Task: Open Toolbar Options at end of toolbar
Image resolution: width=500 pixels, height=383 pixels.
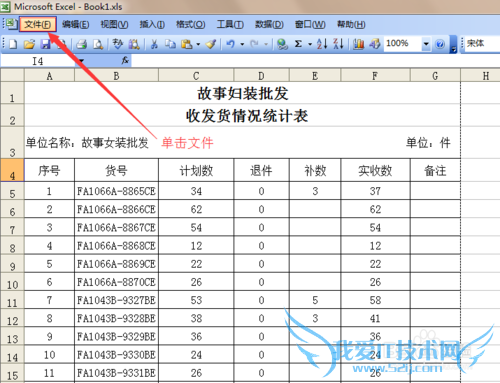Action: tap(453, 44)
